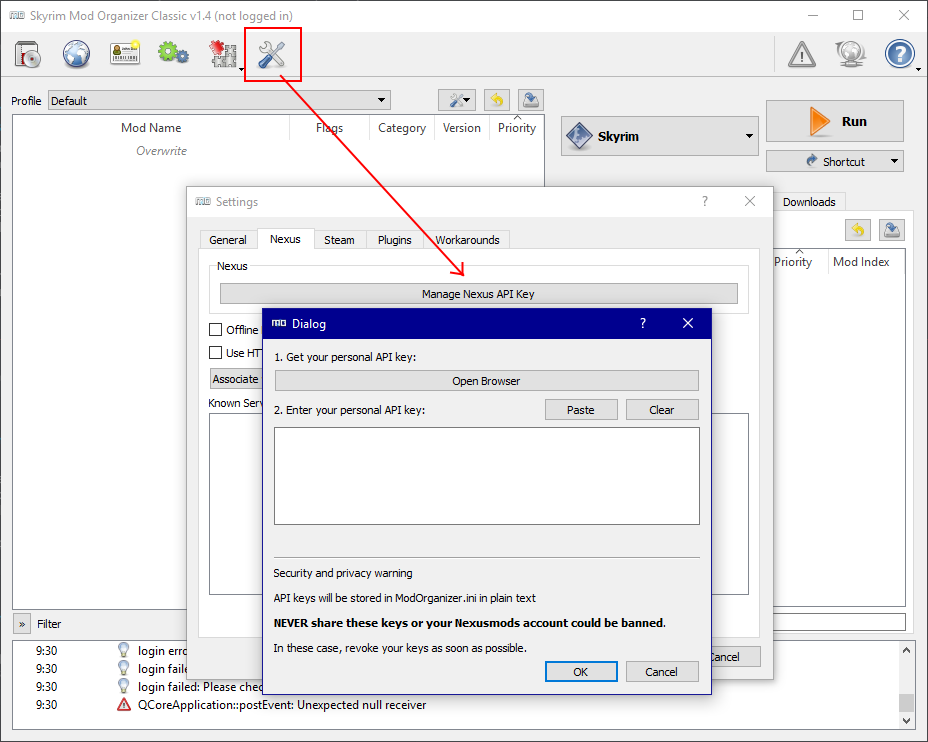Click the Update globe icon in toolbar
Screen dimensions: 928x742
850,54
